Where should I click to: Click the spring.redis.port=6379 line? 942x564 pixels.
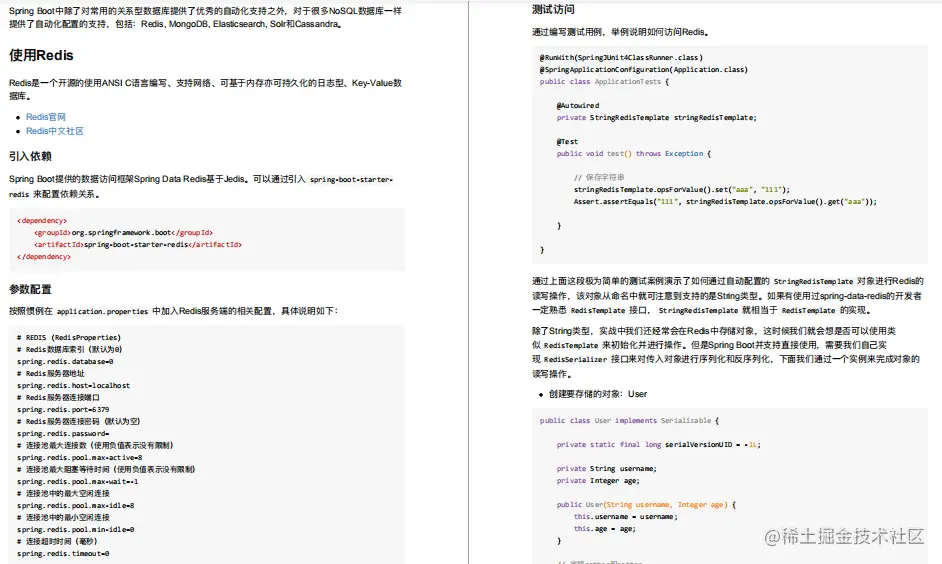point(63,410)
